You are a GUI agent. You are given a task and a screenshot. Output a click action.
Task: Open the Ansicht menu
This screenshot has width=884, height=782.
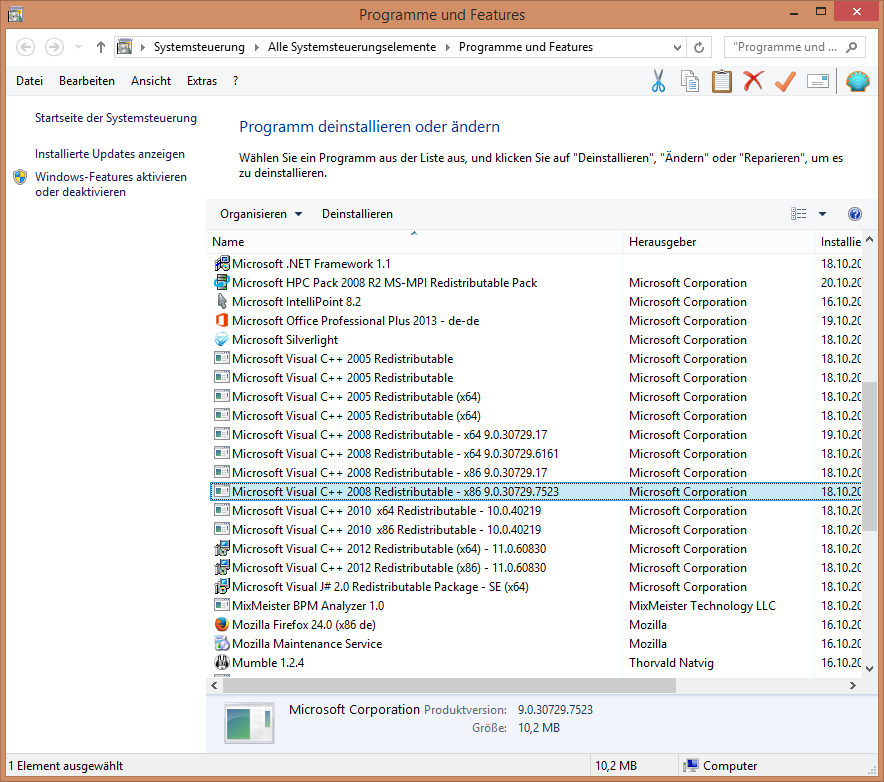151,81
